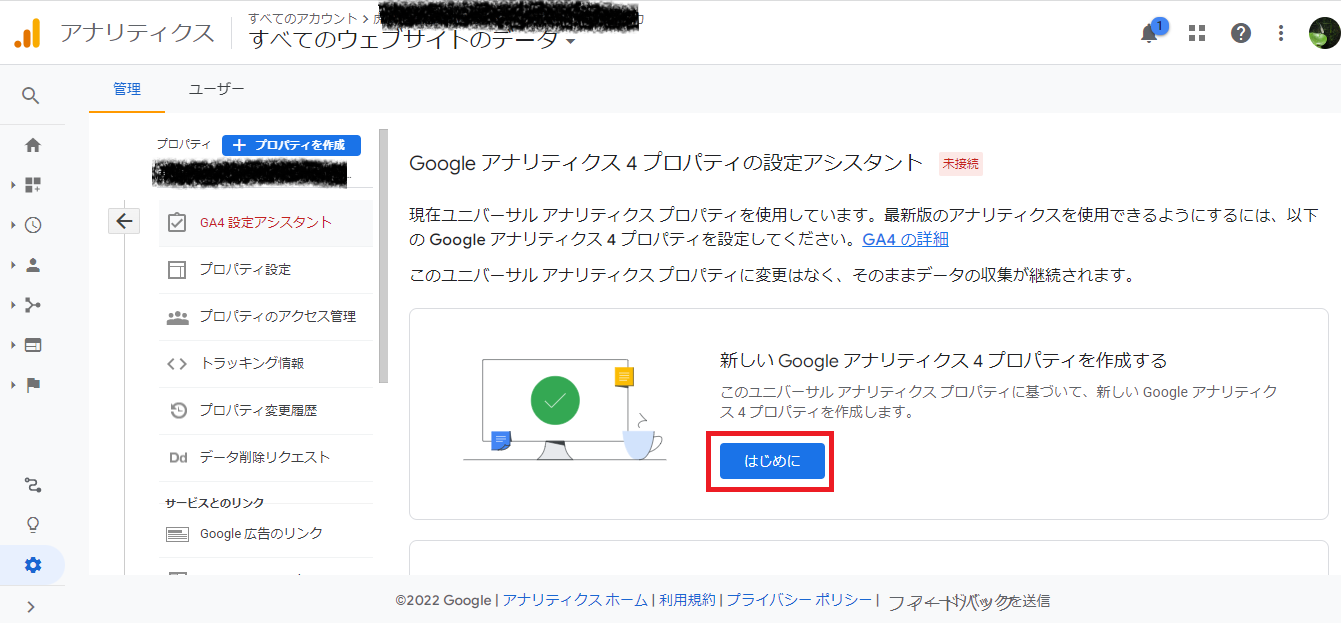Screen dimensions: 1341x623
Task: Expand the Behavior section arrow
Action: (13, 345)
